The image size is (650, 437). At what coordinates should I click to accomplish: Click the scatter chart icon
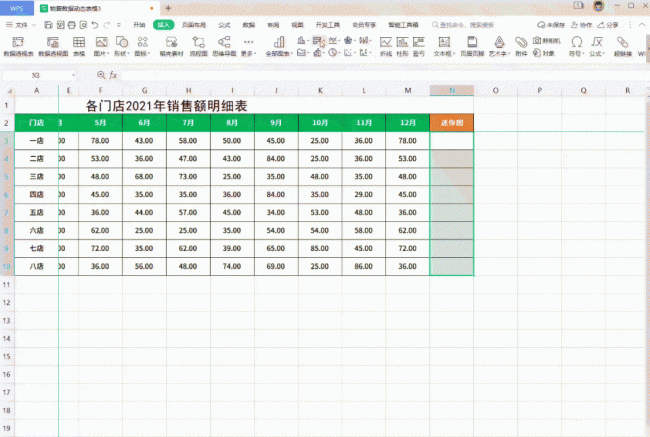pos(349,53)
